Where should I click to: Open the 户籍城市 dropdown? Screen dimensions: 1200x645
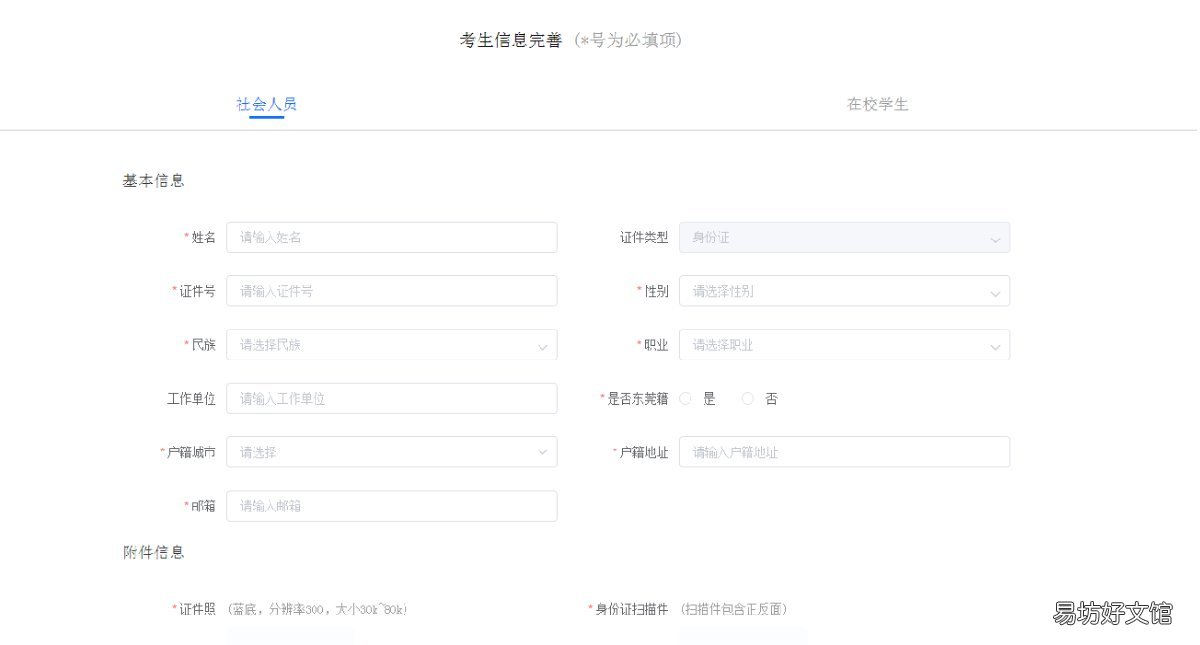click(x=392, y=452)
